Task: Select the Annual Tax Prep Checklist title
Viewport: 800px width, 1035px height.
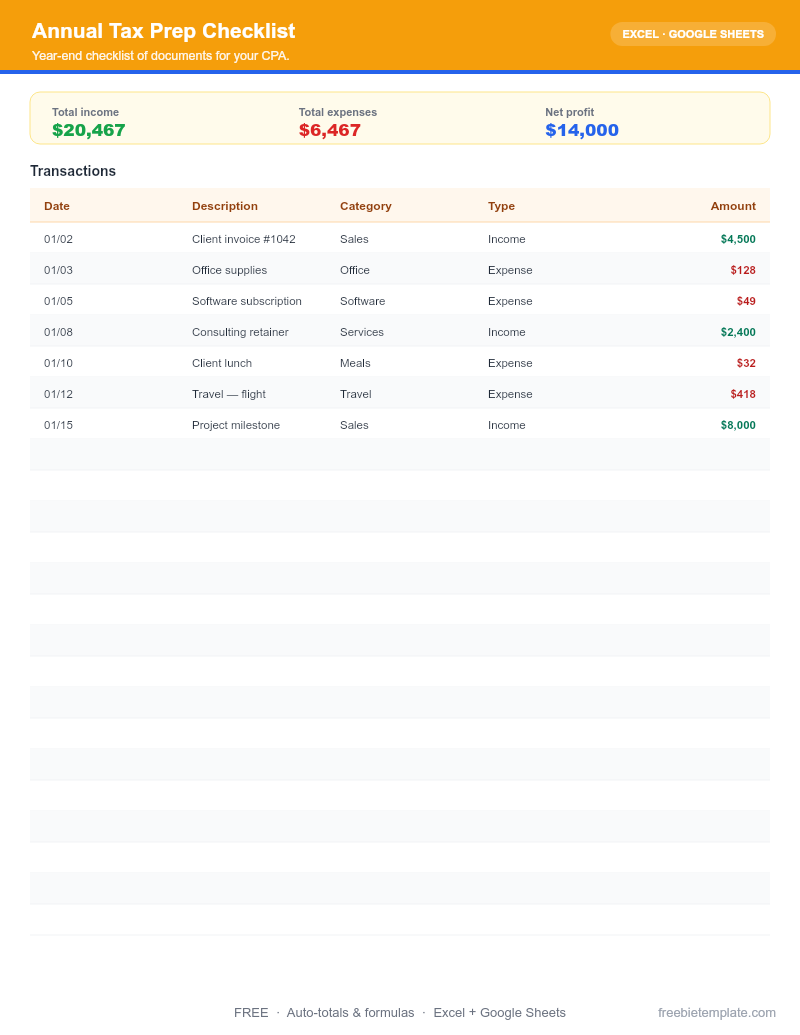Action: click(163, 31)
